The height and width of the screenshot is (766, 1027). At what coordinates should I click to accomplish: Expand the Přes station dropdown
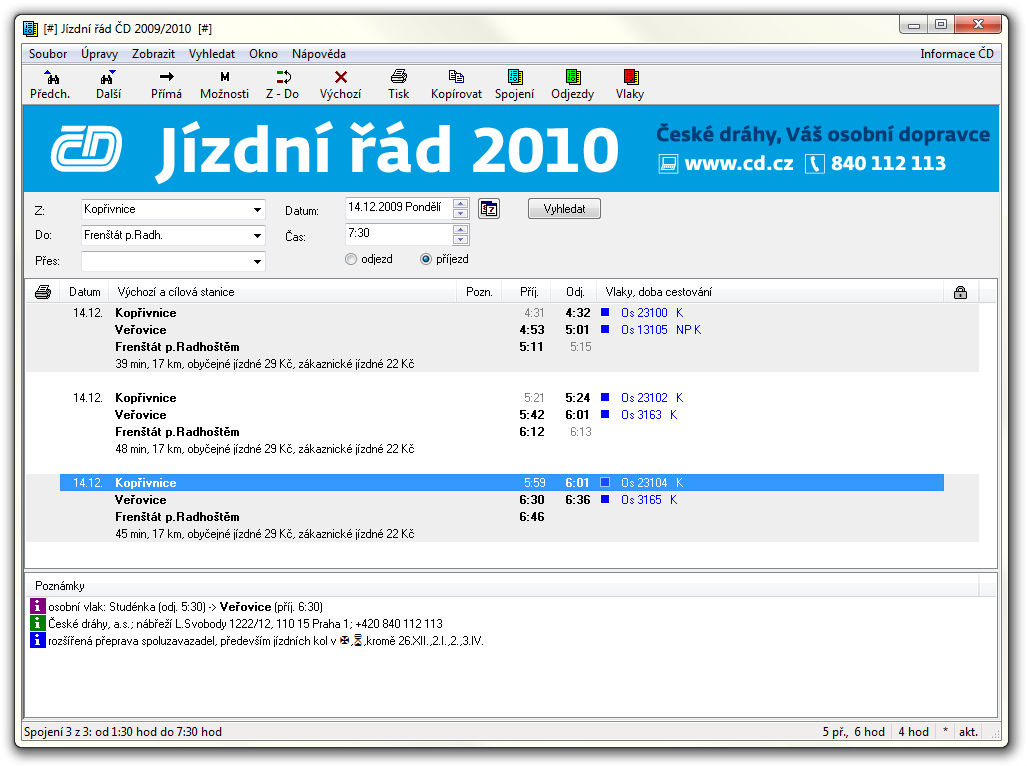(x=257, y=262)
